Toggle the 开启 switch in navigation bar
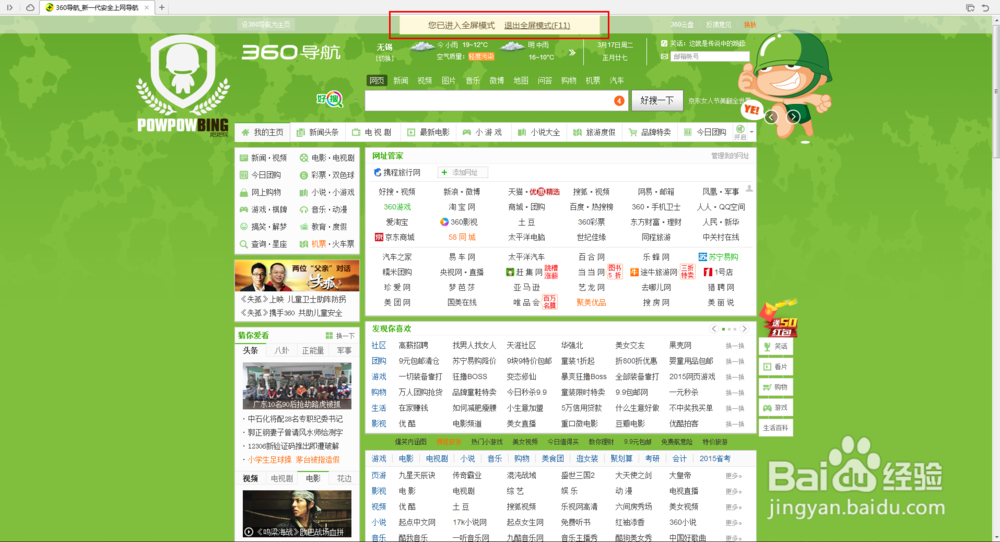The image size is (1000, 542). pos(740,132)
